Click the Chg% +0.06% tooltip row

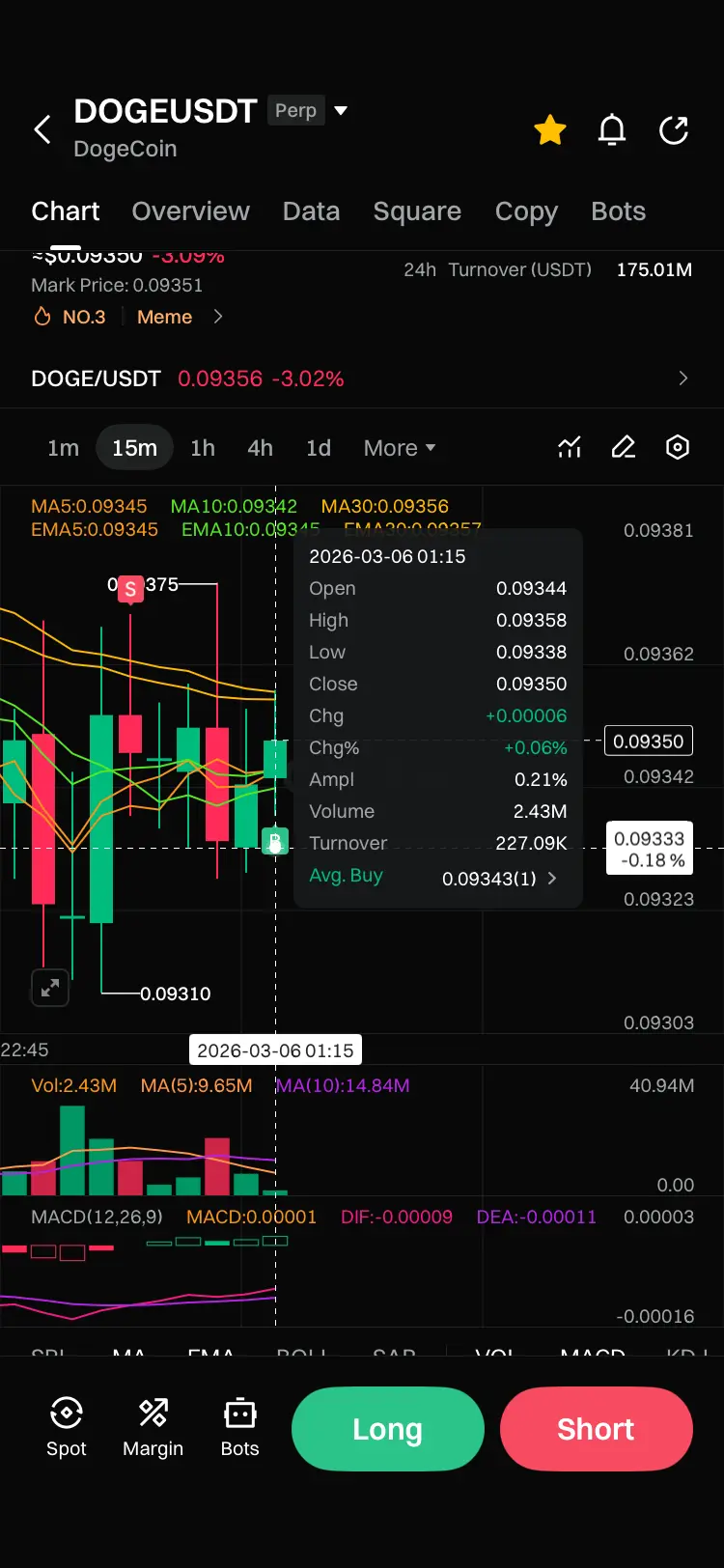[x=437, y=747]
